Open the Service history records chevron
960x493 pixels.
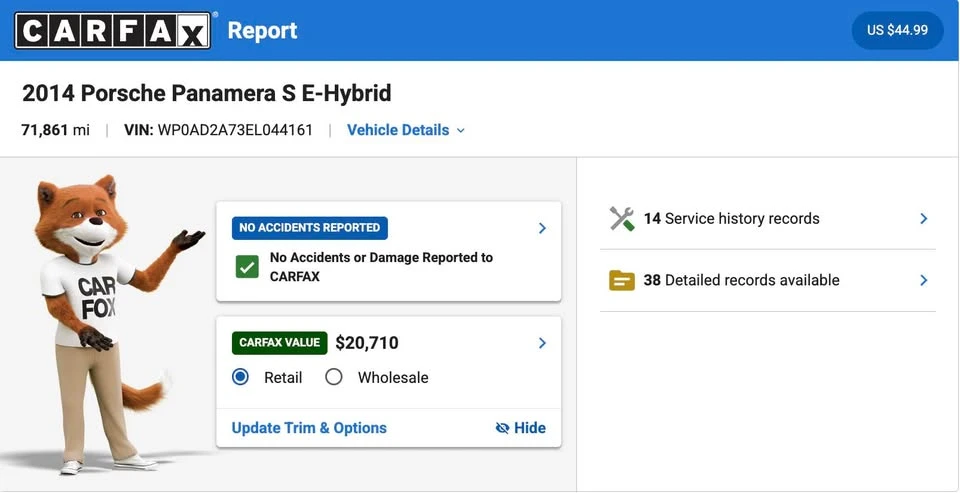tap(924, 219)
